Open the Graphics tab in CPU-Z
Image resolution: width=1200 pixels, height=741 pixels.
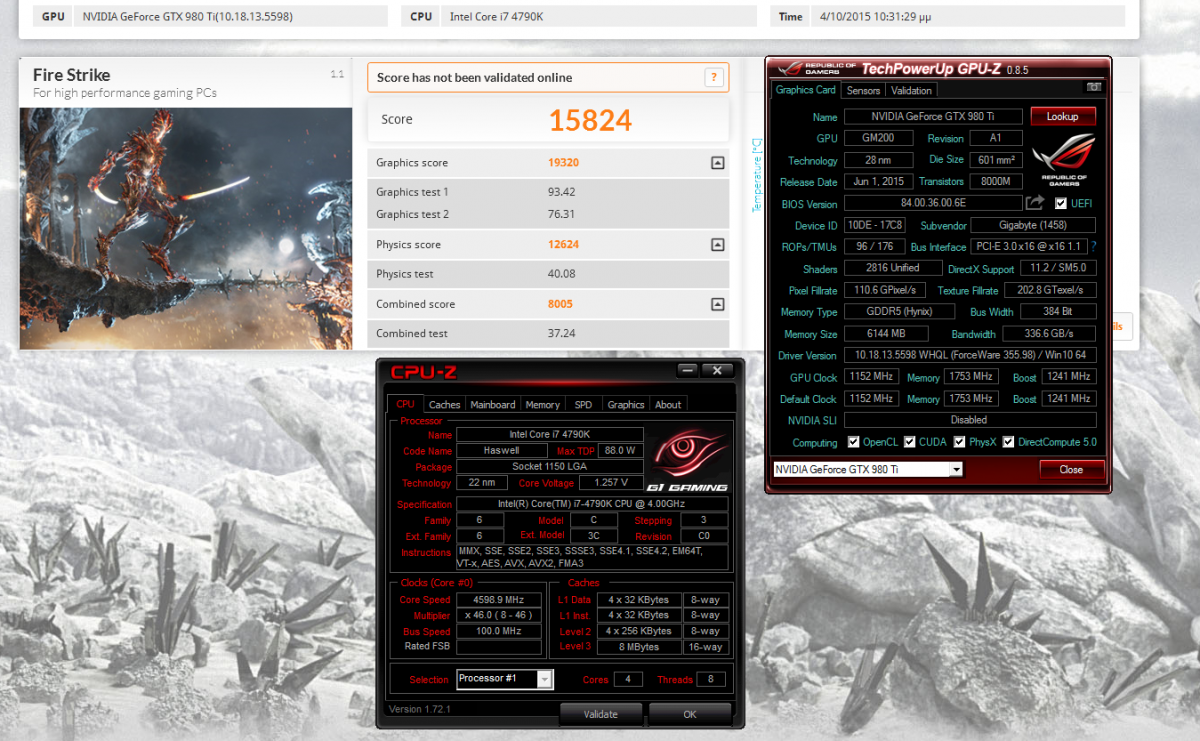point(626,405)
